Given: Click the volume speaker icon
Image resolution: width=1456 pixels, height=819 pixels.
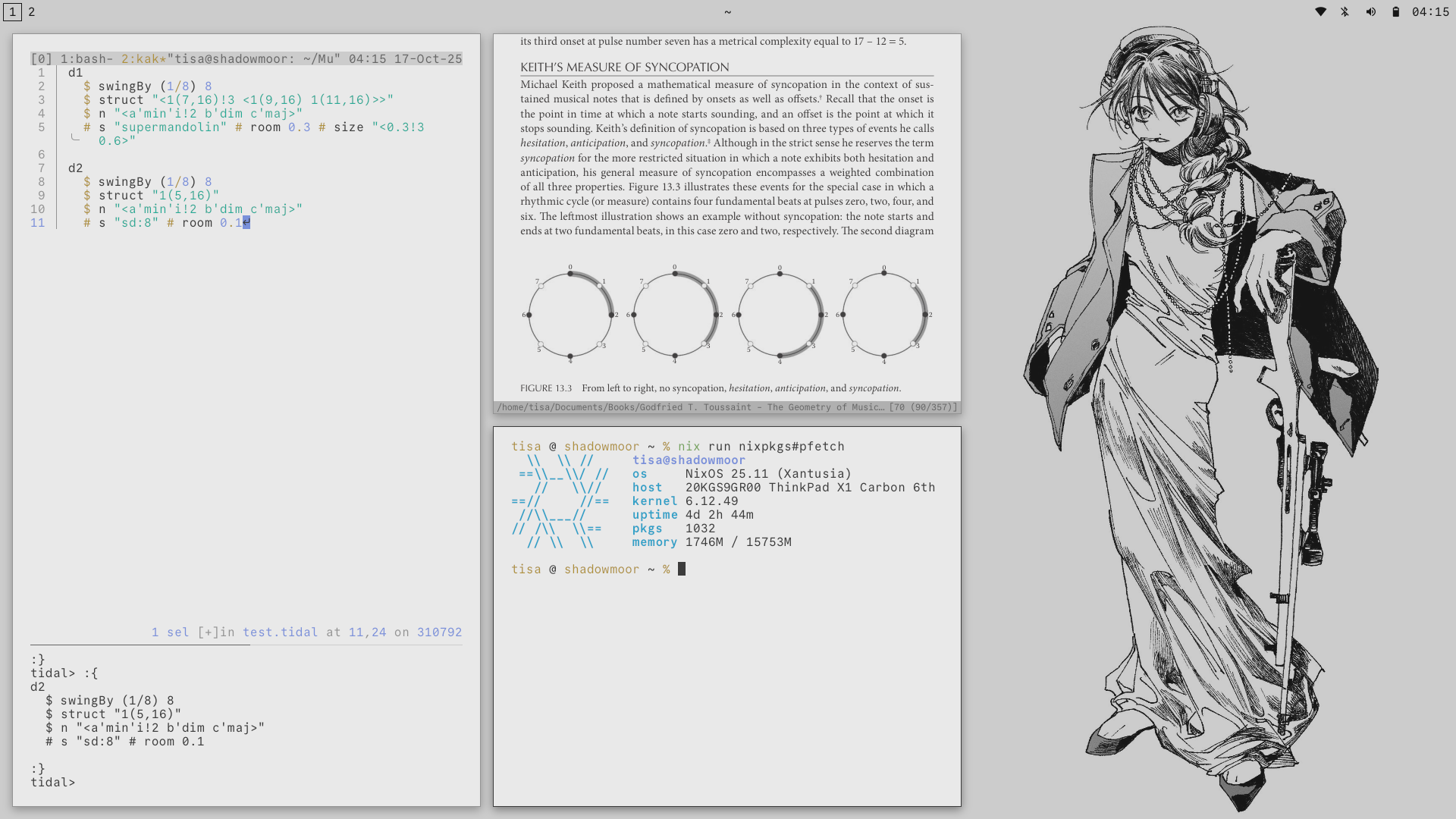Looking at the screenshot, I should click(1370, 11).
